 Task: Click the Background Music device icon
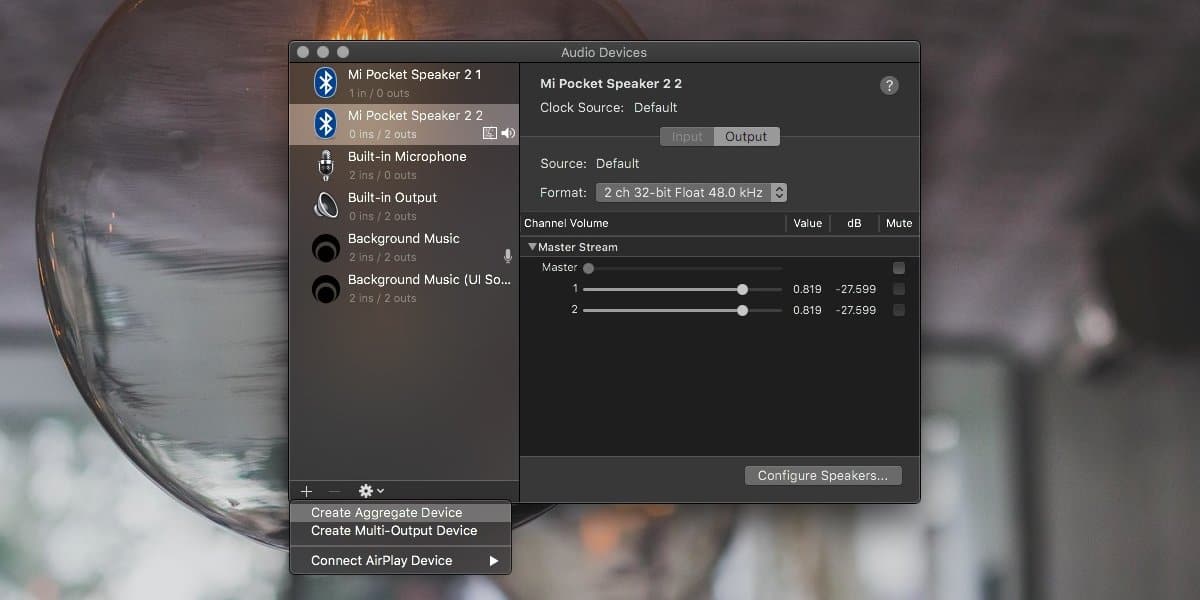coord(325,247)
